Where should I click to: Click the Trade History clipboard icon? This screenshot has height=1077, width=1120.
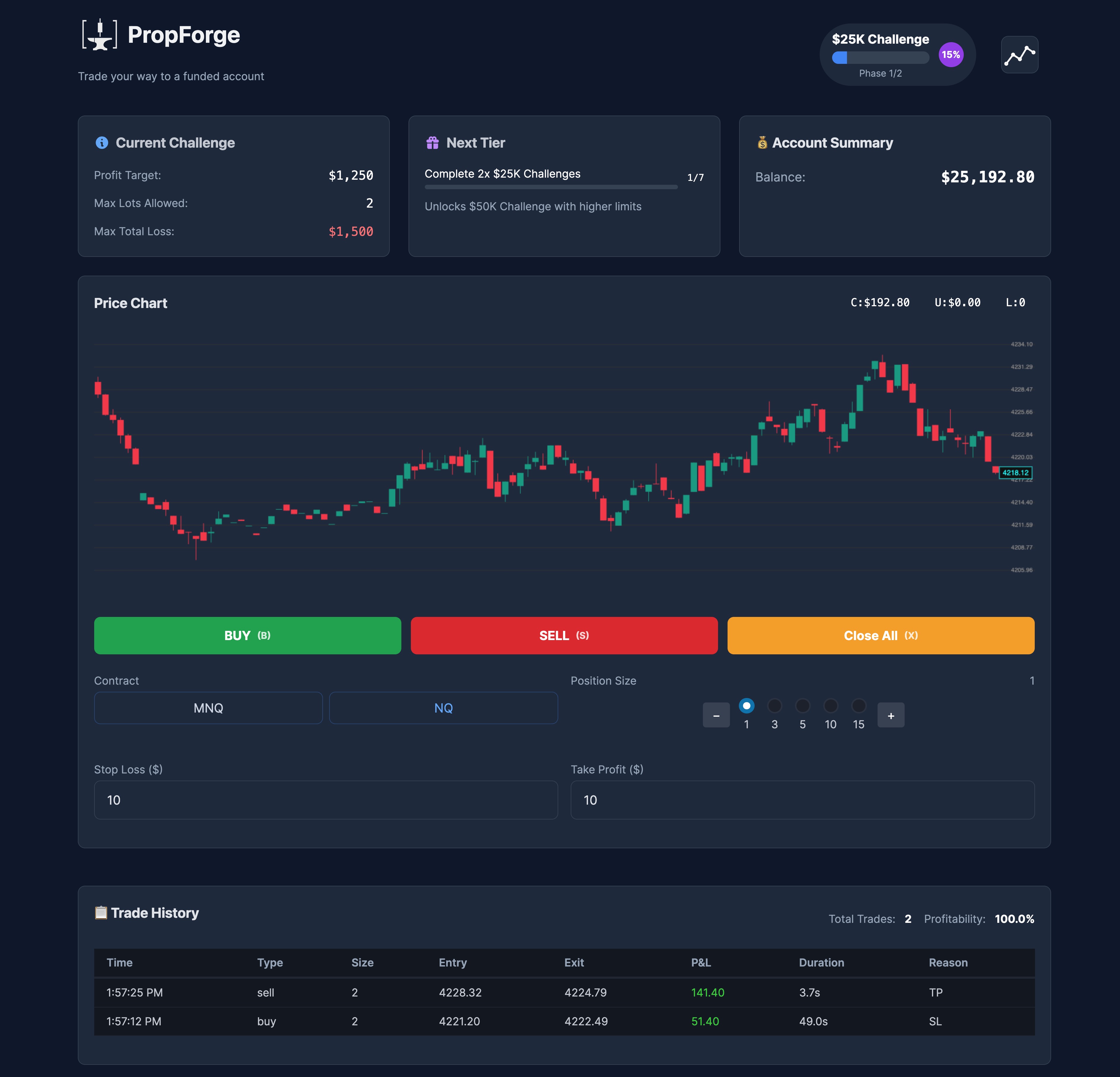[101, 912]
